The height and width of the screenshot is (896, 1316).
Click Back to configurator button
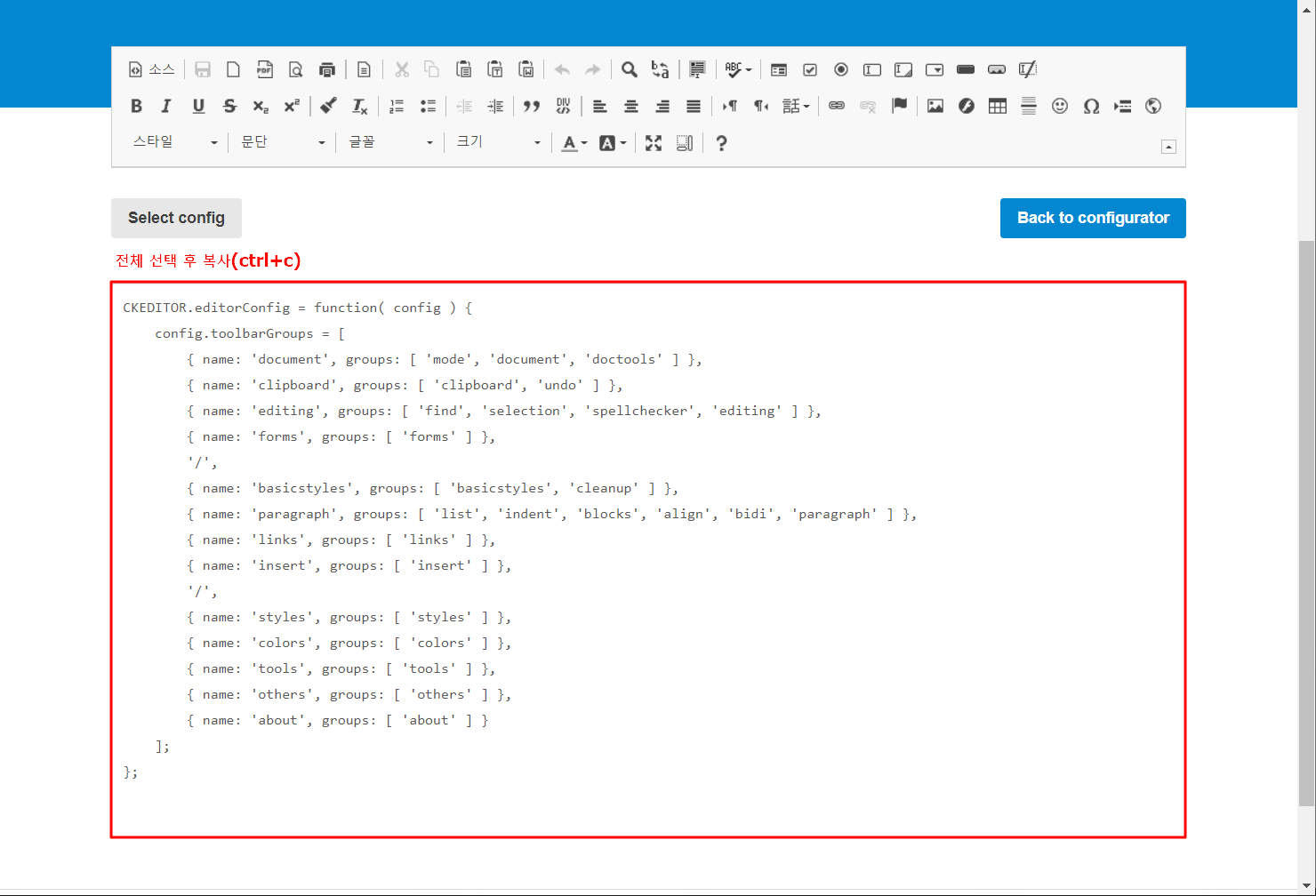click(x=1093, y=218)
